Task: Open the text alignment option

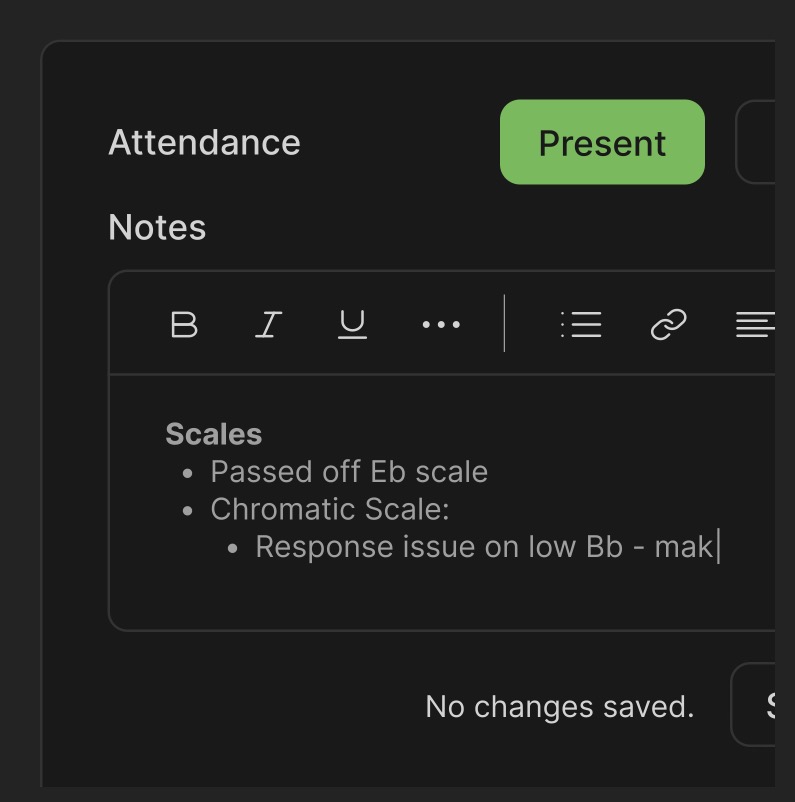Action: [757, 324]
